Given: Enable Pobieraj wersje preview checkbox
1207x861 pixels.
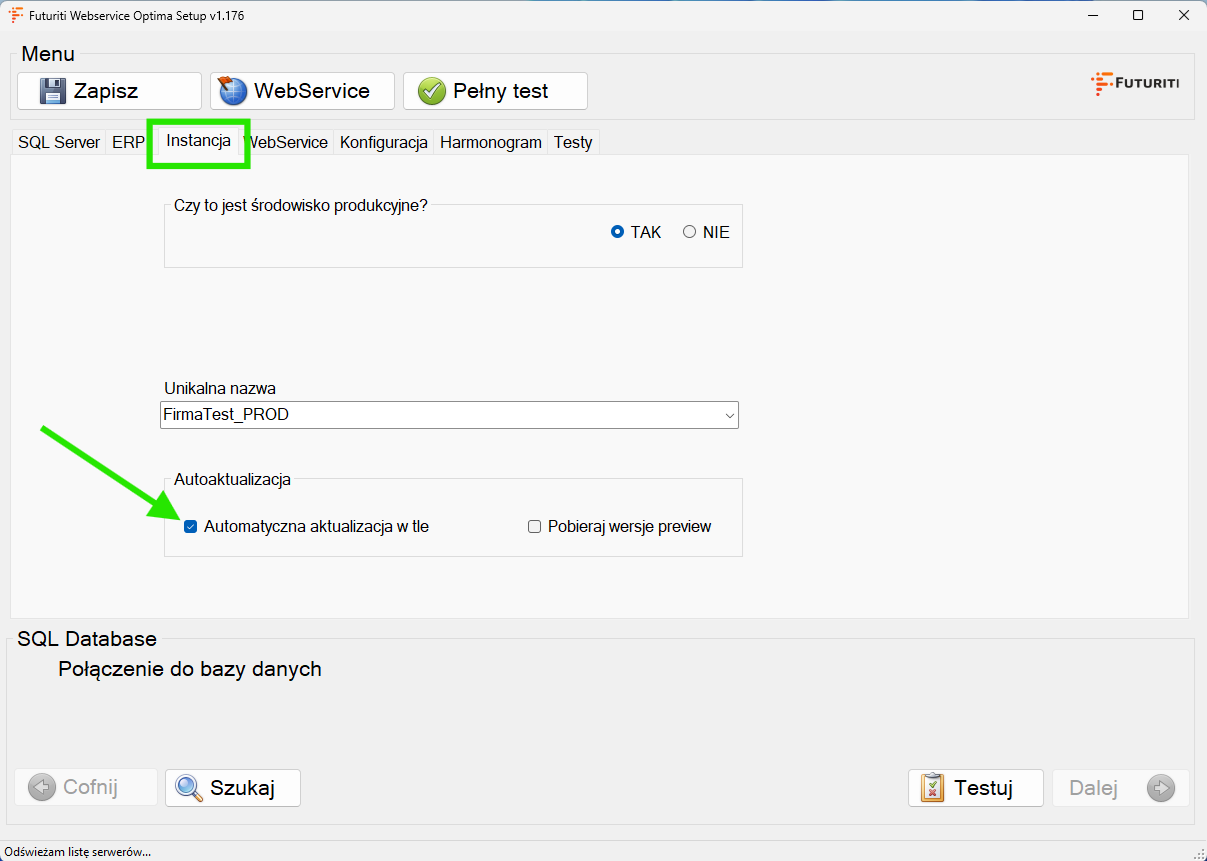Looking at the screenshot, I should (534, 527).
